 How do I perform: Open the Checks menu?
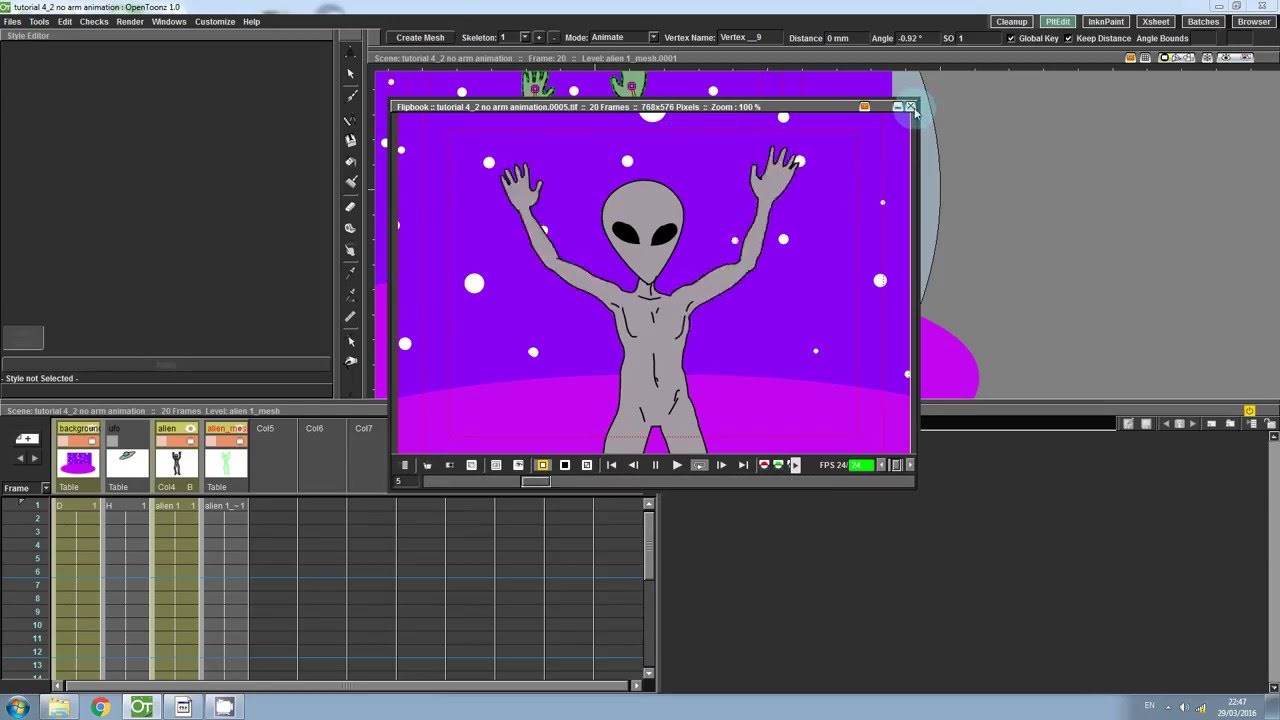(x=94, y=21)
